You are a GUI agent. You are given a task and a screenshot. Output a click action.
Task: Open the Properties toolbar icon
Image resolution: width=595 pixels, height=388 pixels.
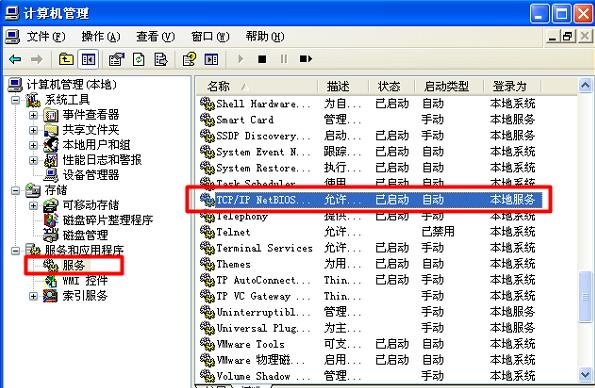coord(116,59)
